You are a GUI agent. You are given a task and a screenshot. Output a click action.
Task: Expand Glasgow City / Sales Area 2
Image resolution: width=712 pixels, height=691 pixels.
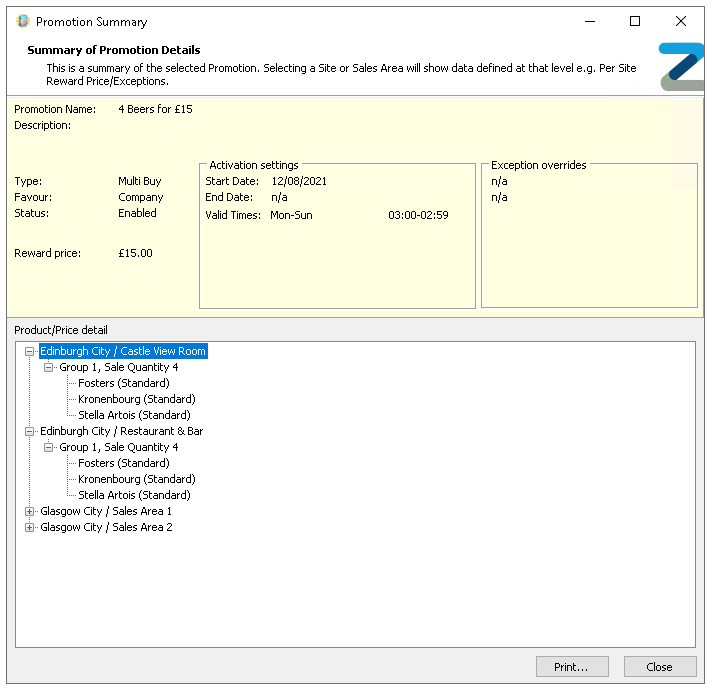coord(30,527)
